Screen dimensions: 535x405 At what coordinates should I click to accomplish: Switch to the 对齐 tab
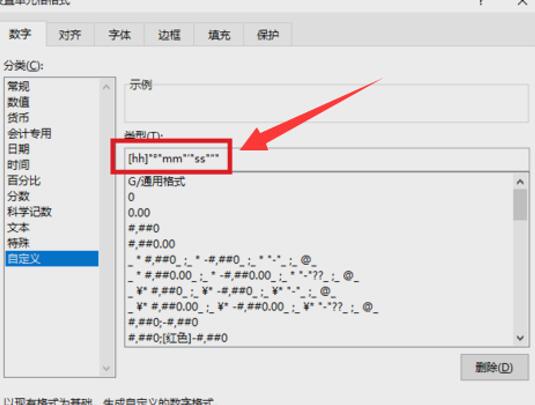click(70, 34)
